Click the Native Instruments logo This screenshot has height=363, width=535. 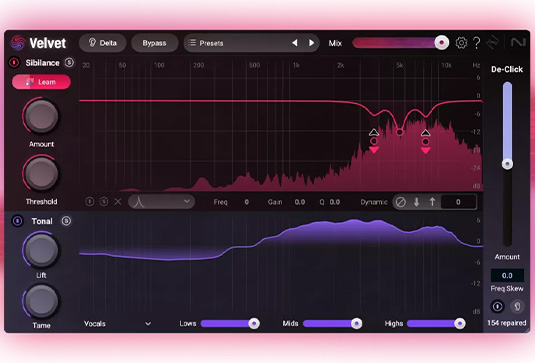tap(518, 43)
